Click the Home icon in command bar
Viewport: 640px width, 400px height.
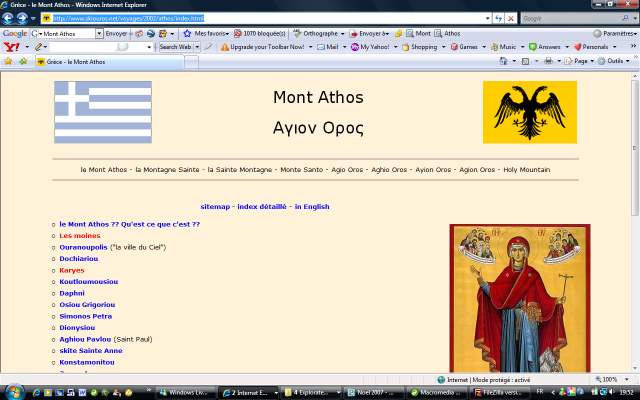(x=503, y=61)
